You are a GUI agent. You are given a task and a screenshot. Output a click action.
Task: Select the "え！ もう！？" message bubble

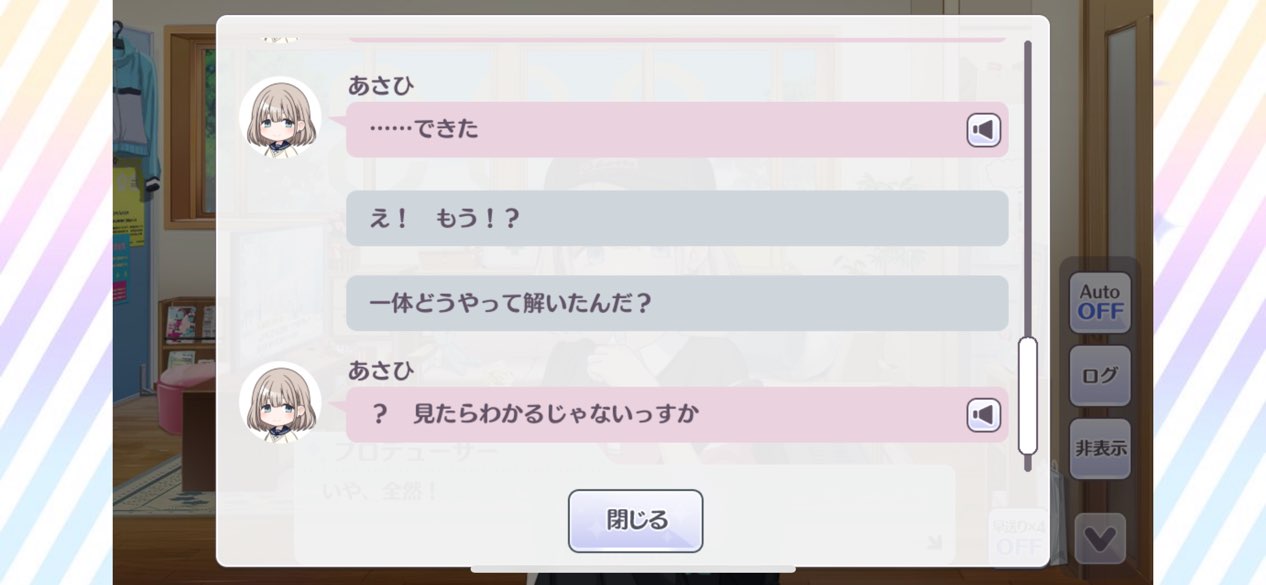click(676, 219)
